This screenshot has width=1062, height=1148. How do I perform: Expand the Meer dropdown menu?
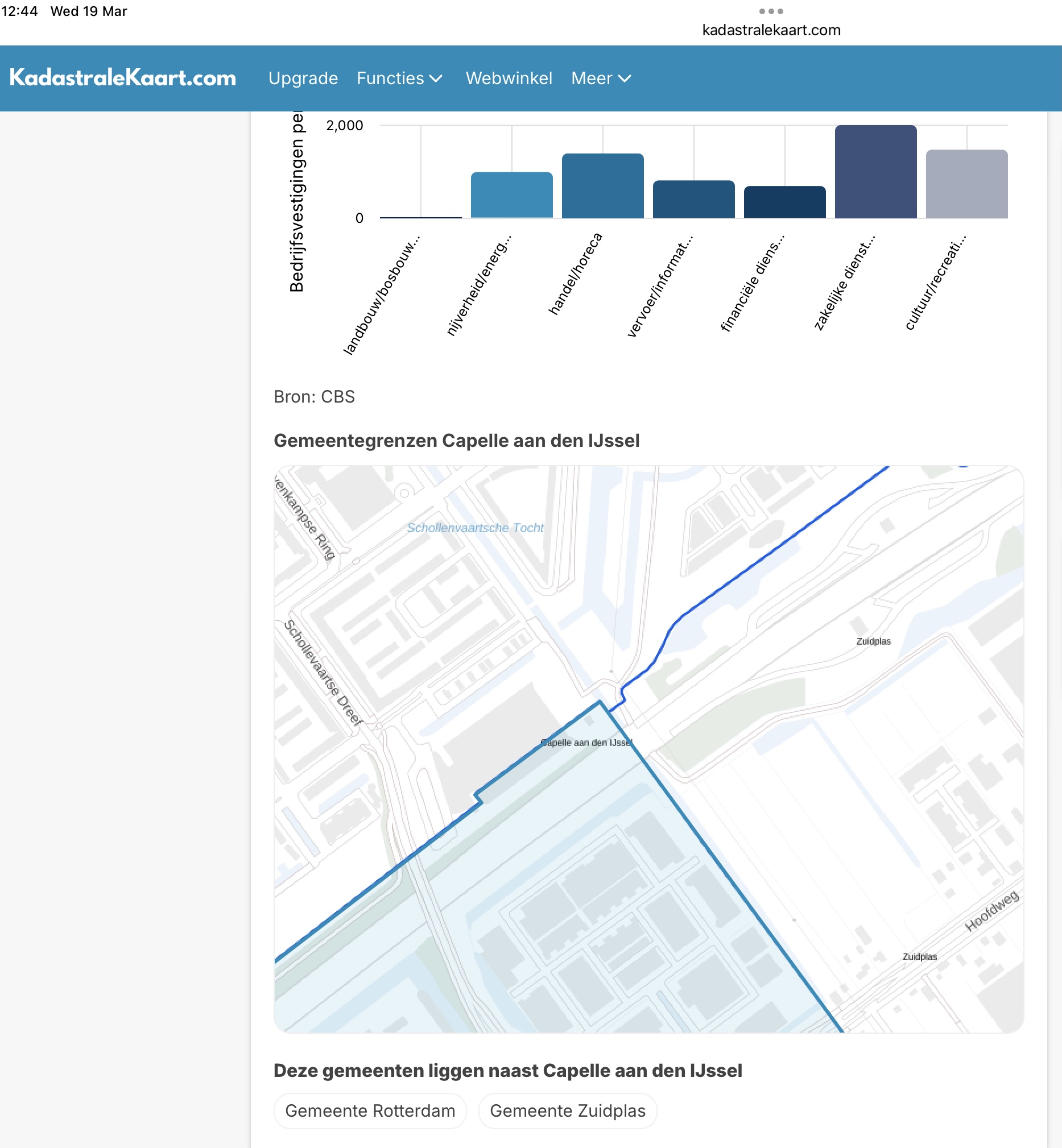(x=601, y=78)
